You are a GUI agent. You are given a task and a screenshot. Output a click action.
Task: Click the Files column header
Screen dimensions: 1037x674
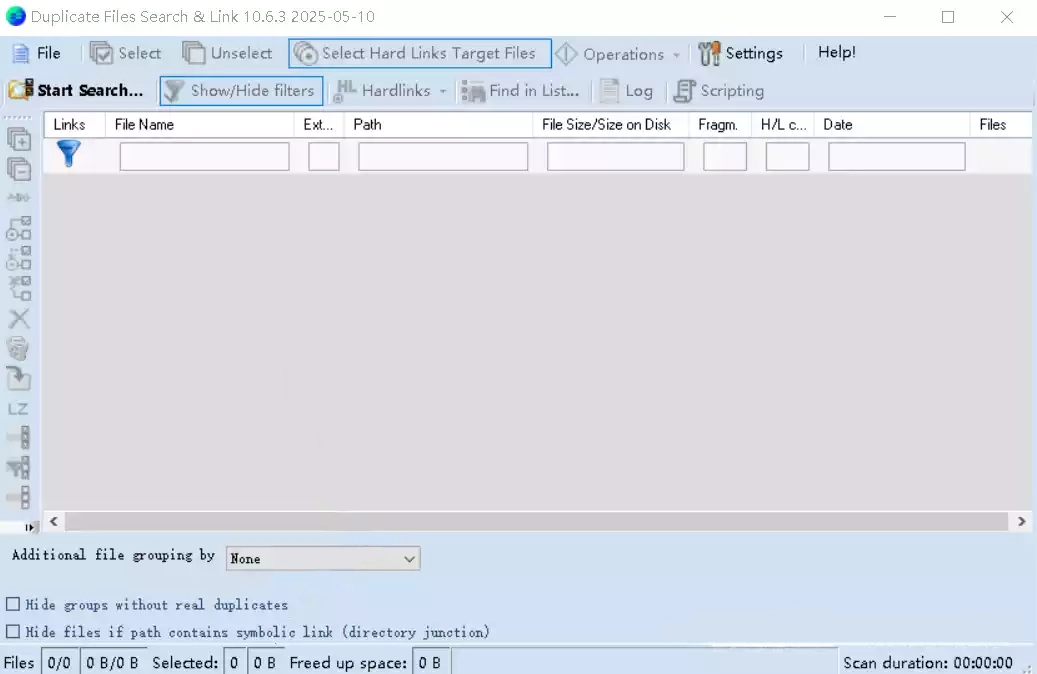[x=1001, y=124]
